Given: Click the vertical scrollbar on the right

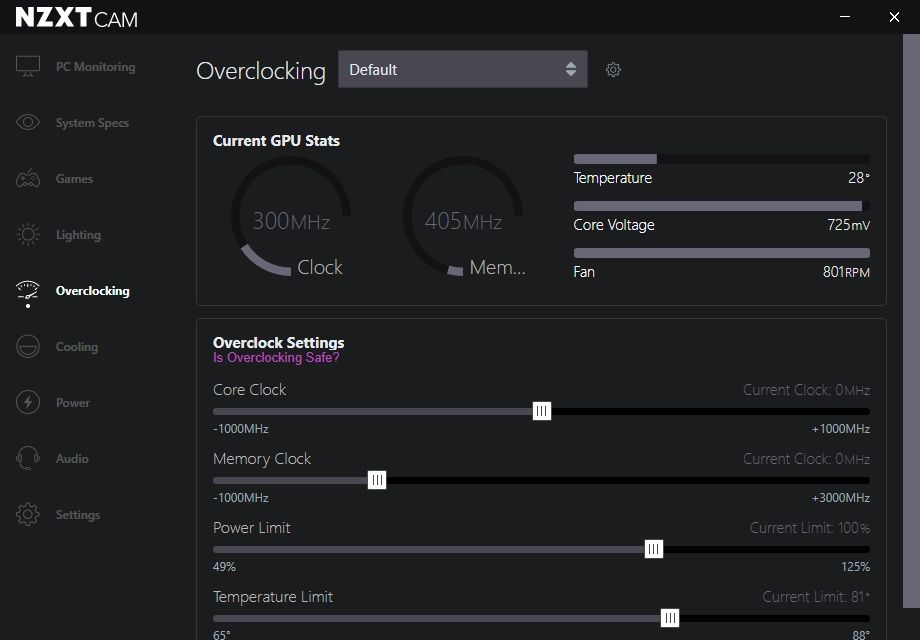Looking at the screenshot, I should tap(911, 321).
